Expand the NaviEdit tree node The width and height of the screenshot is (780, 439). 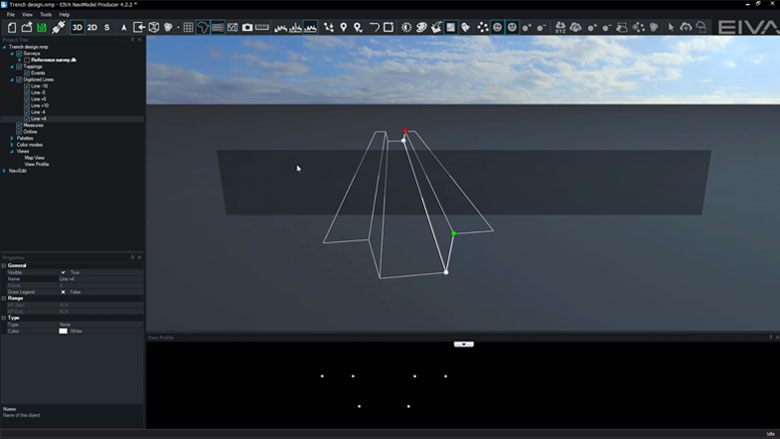(x=5, y=170)
